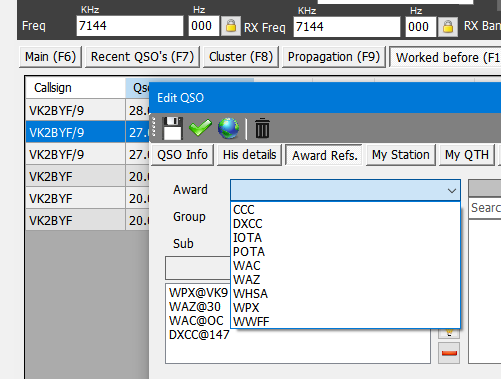Select the WPX@VK9 reference entry
501x379 pixels.
point(198,293)
